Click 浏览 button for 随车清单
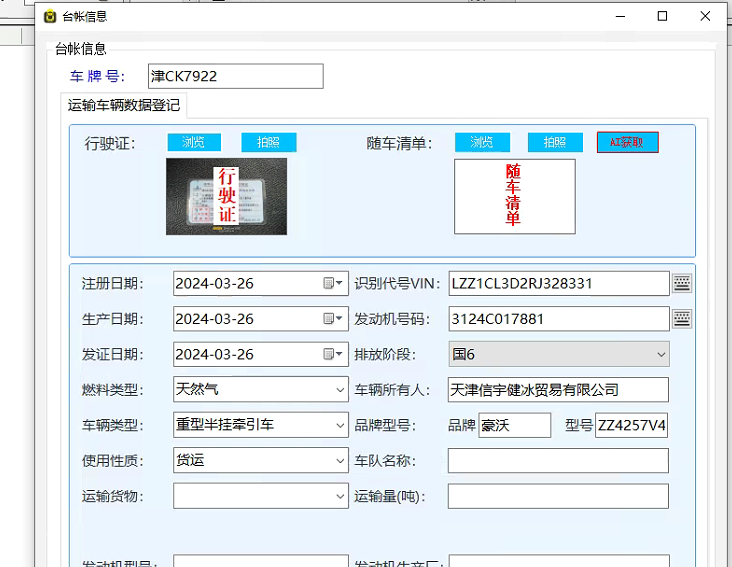732x567 pixels. click(482, 143)
